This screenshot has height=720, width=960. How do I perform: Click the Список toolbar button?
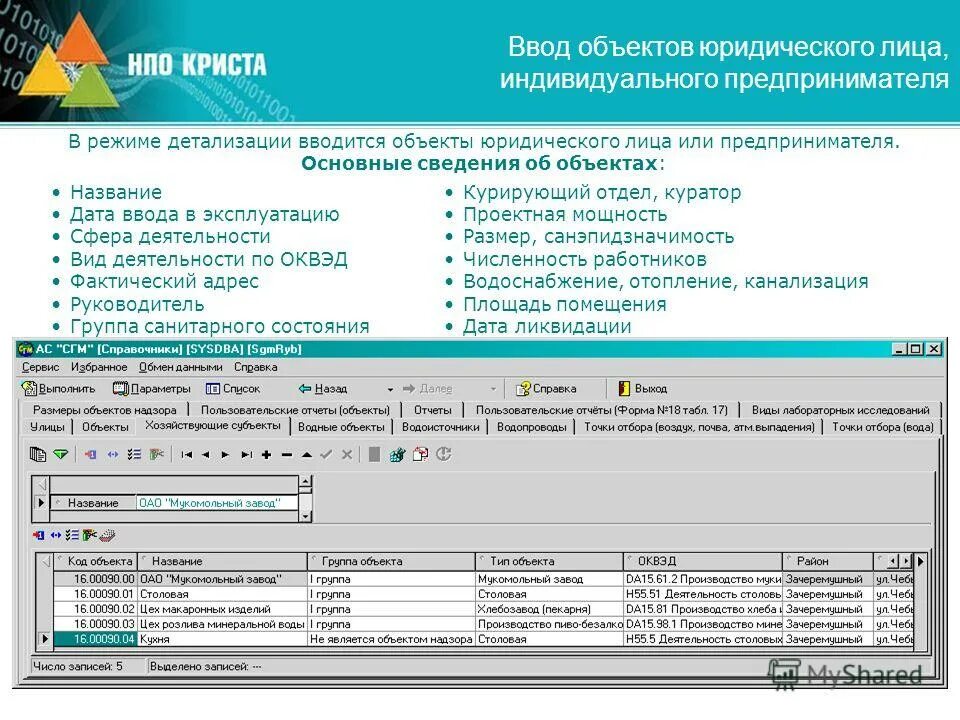[233, 388]
